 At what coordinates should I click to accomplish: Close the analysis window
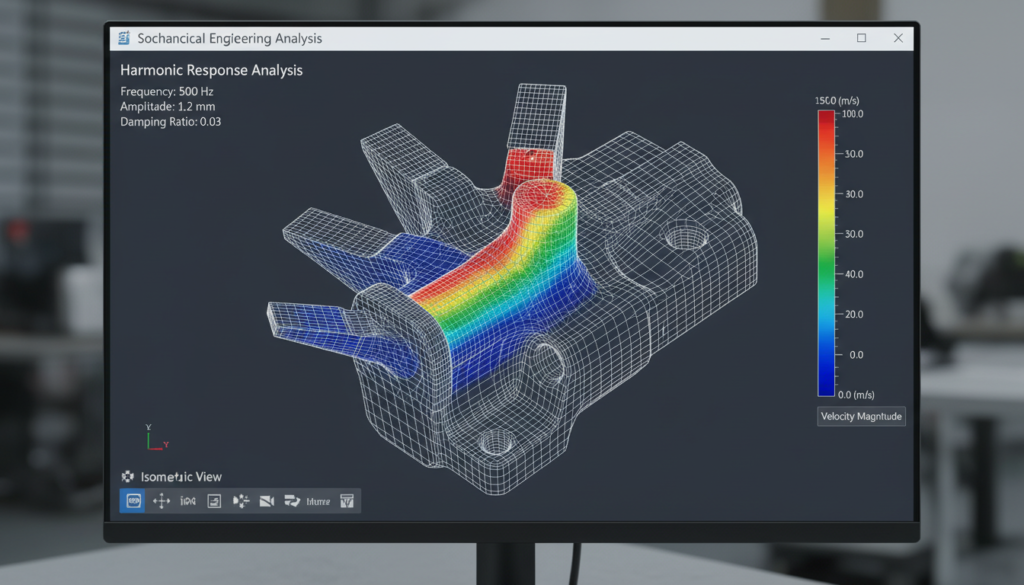pos(898,39)
